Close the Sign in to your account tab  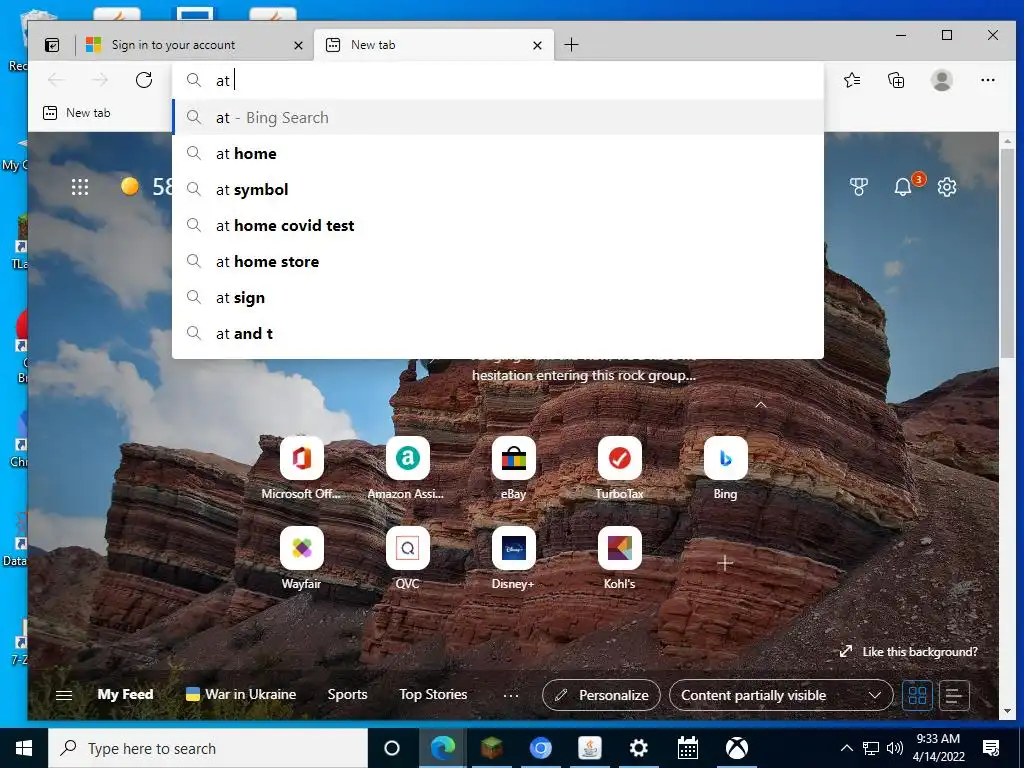pyautogui.click(x=298, y=45)
